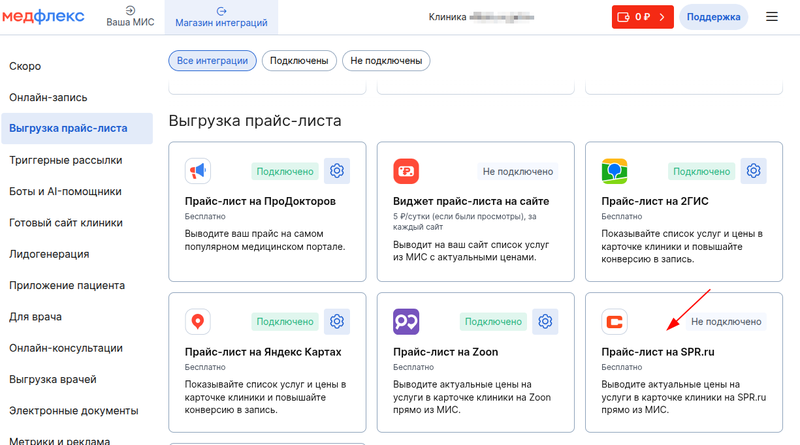Click the Поддержка button
This screenshot has width=800, height=445.
pyautogui.click(x=713, y=17)
